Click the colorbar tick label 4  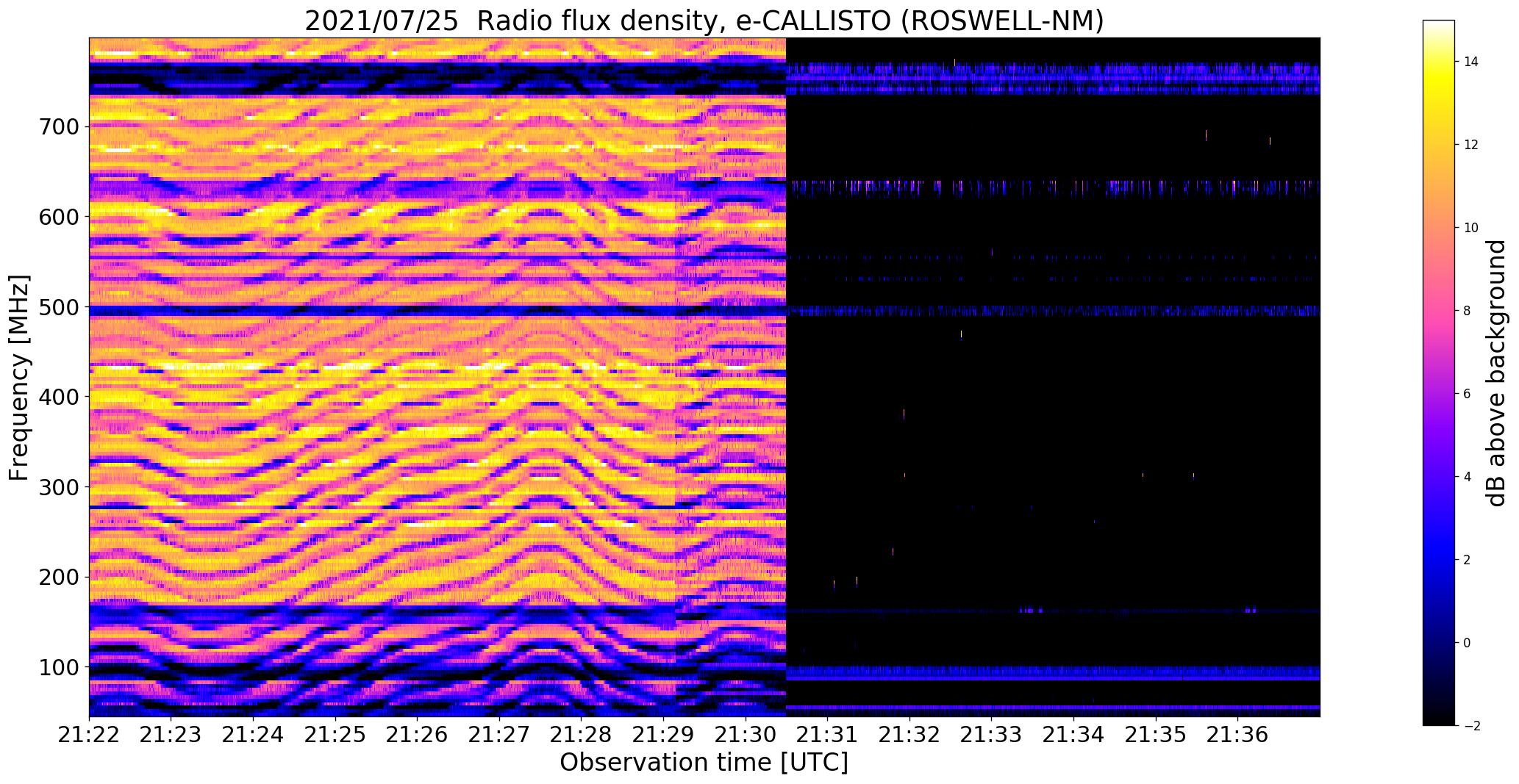click(1468, 477)
